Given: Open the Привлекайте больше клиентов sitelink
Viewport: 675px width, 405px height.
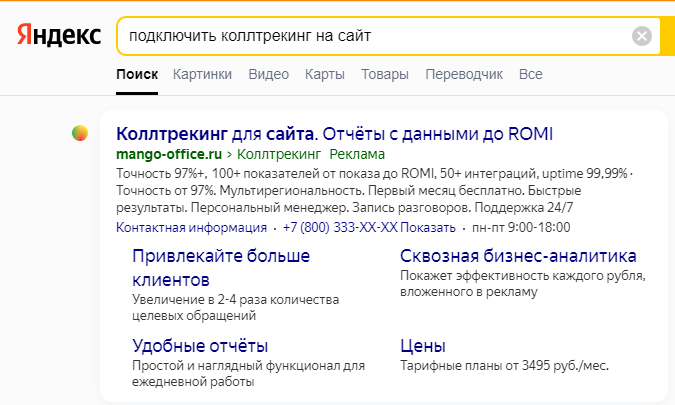Looking at the screenshot, I should pyautogui.click(x=221, y=268).
